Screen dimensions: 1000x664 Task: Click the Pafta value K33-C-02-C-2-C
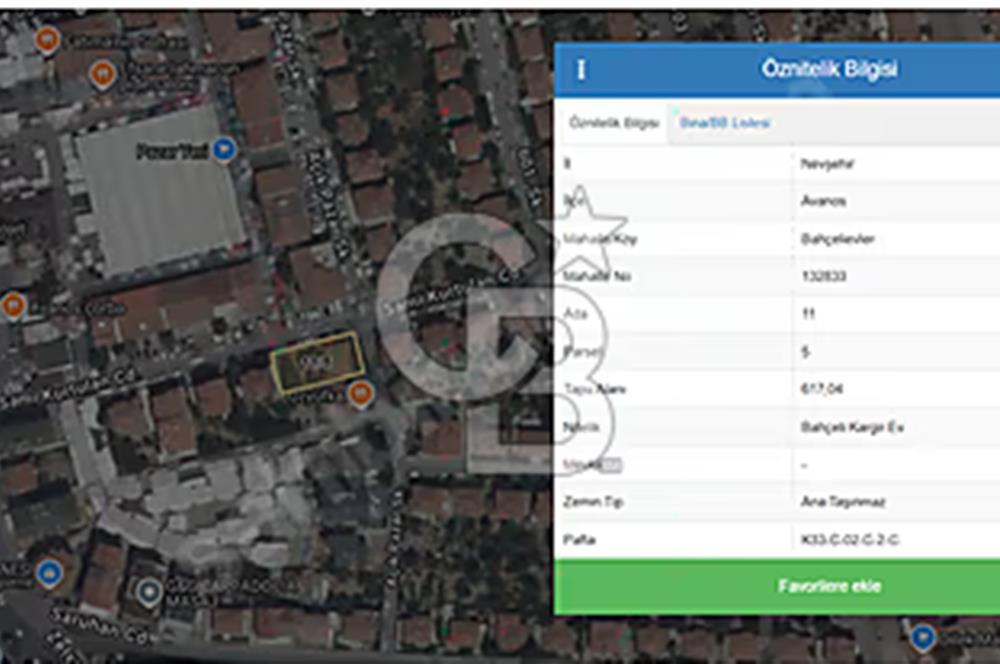[849, 540]
